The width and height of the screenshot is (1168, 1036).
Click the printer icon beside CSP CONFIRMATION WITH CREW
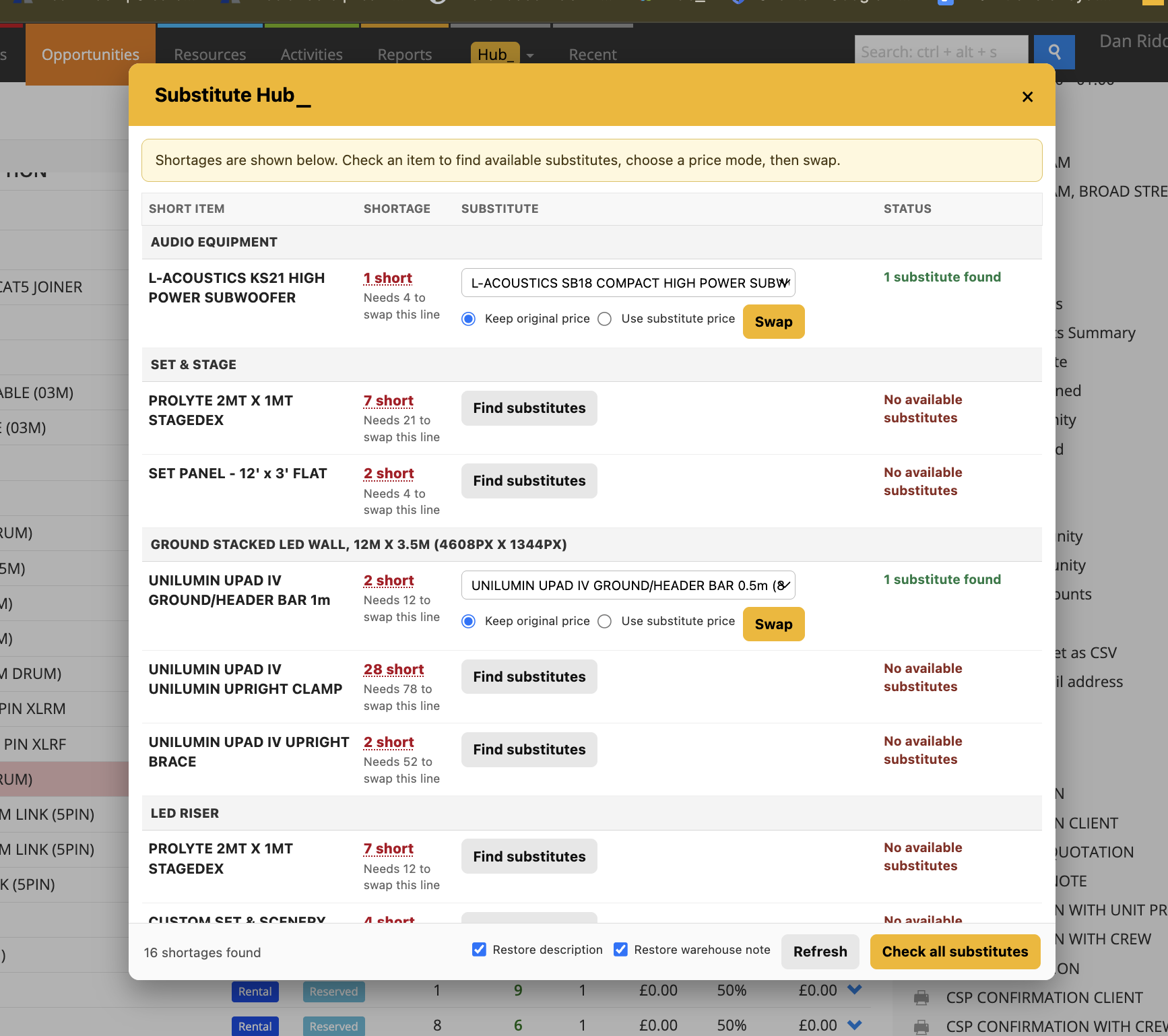(x=921, y=1027)
